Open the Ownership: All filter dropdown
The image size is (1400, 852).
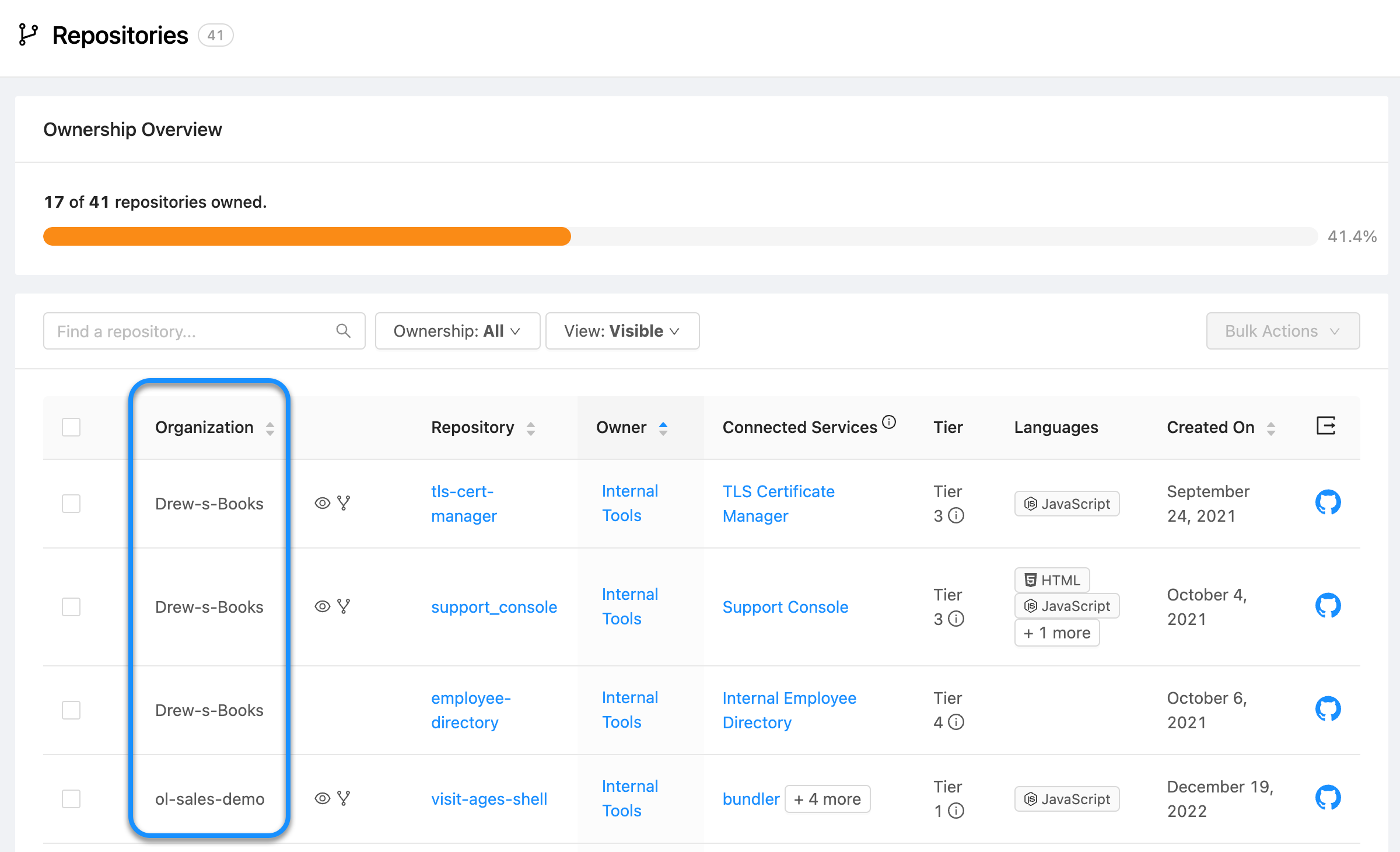457,331
